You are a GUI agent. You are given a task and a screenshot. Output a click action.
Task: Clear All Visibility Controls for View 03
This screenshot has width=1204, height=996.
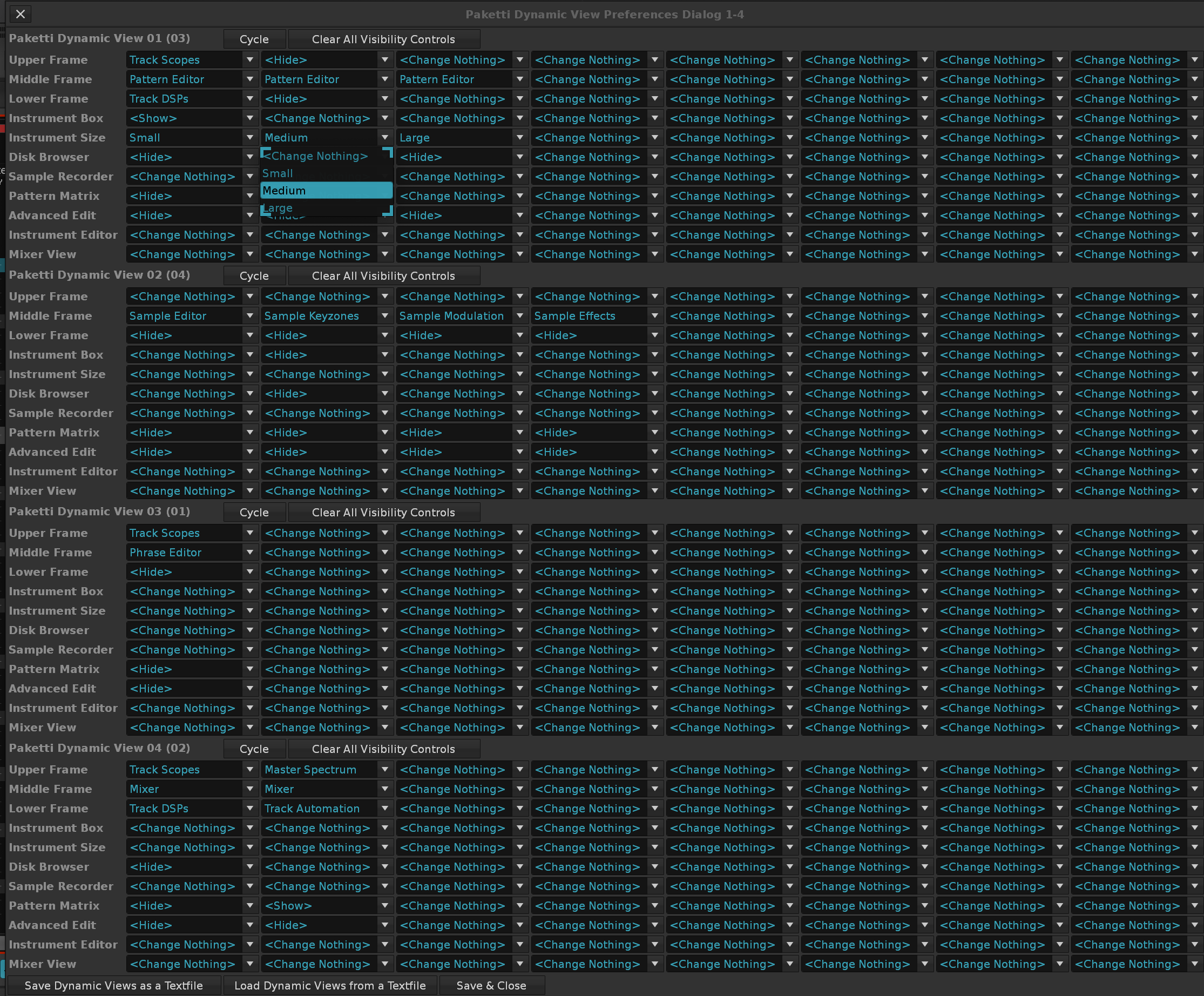pos(383,513)
